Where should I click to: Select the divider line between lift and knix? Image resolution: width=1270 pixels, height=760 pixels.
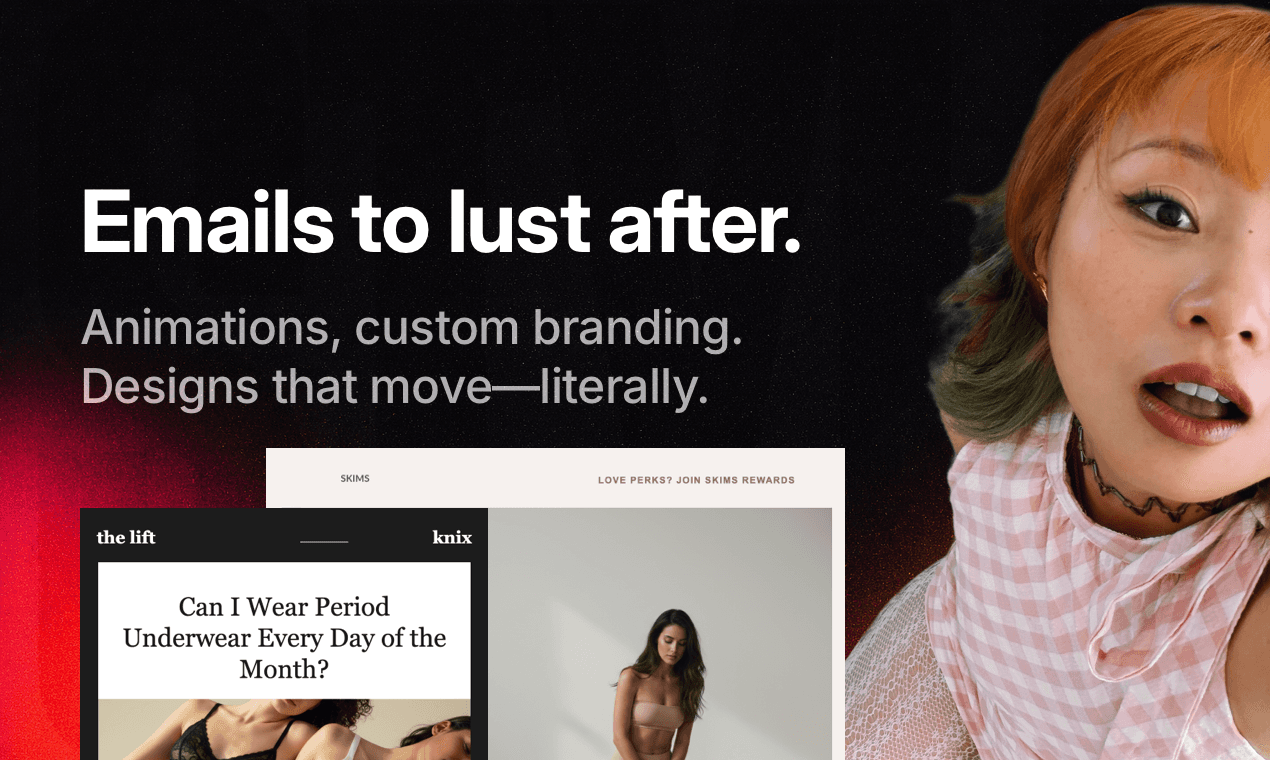tap(324, 542)
